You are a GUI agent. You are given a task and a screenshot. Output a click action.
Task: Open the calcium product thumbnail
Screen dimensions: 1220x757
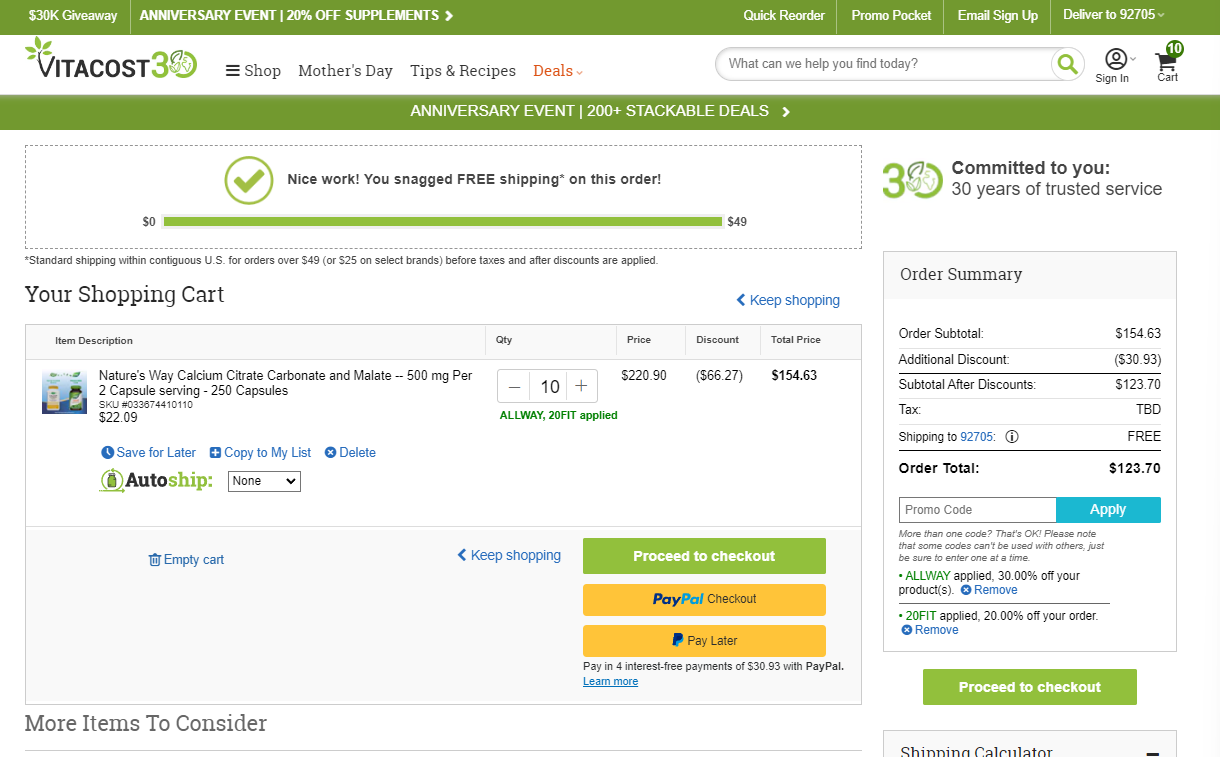[64, 392]
